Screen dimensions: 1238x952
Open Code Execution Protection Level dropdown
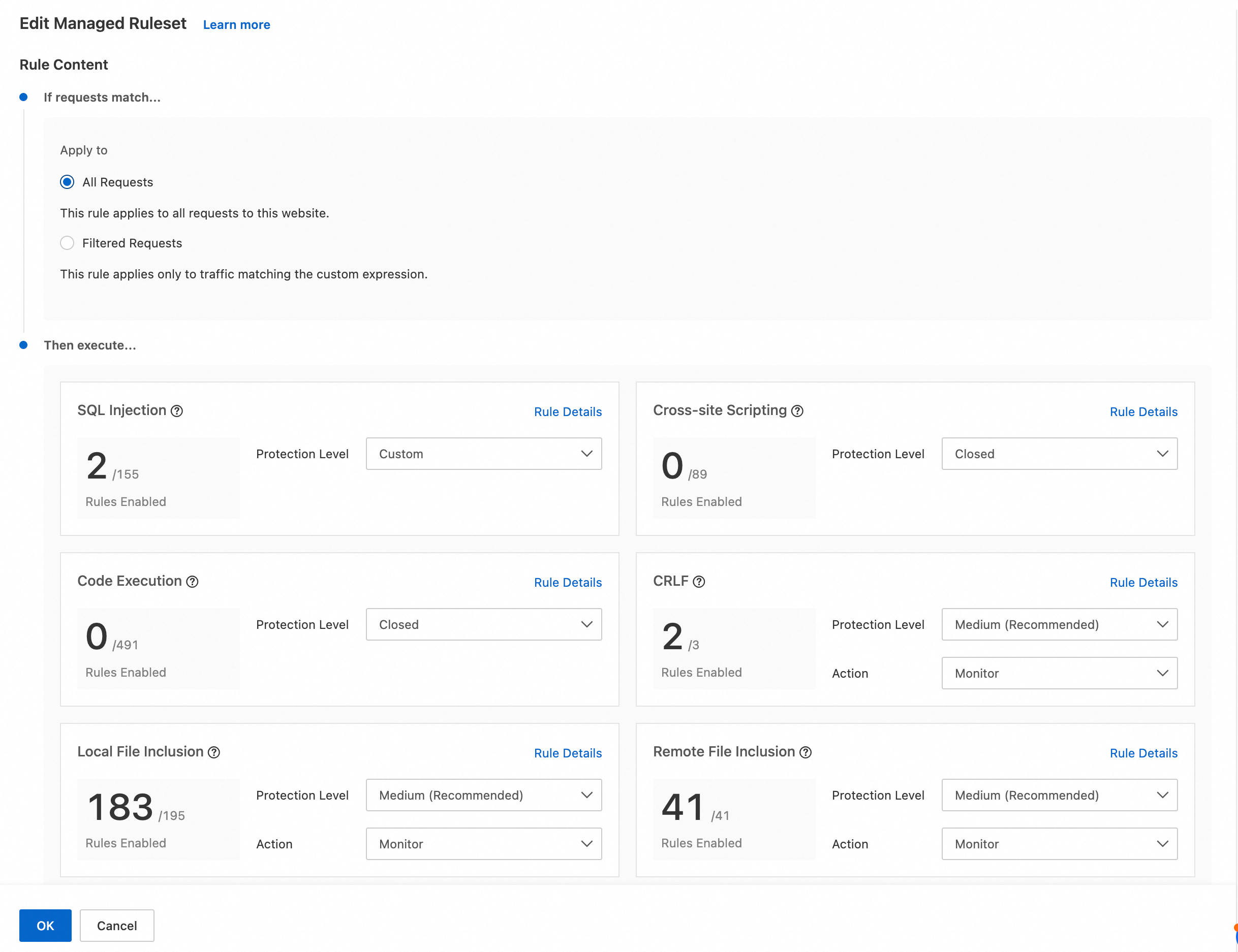[483, 624]
